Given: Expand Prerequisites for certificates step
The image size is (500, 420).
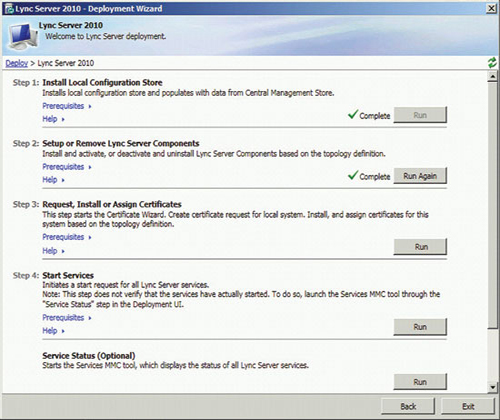Looking at the screenshot, I should 67,237.
